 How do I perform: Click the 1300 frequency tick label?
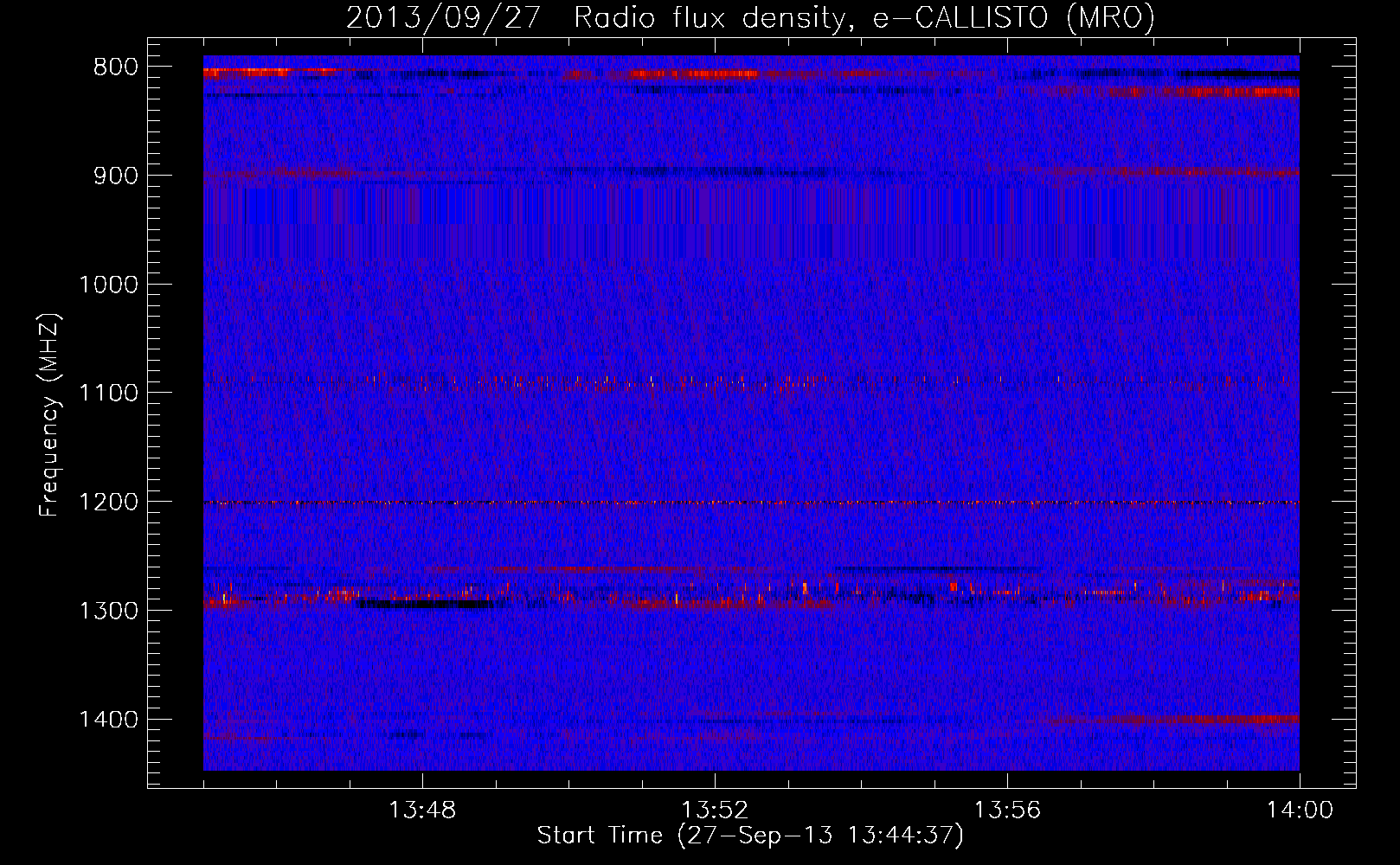[x=108, y=611]
